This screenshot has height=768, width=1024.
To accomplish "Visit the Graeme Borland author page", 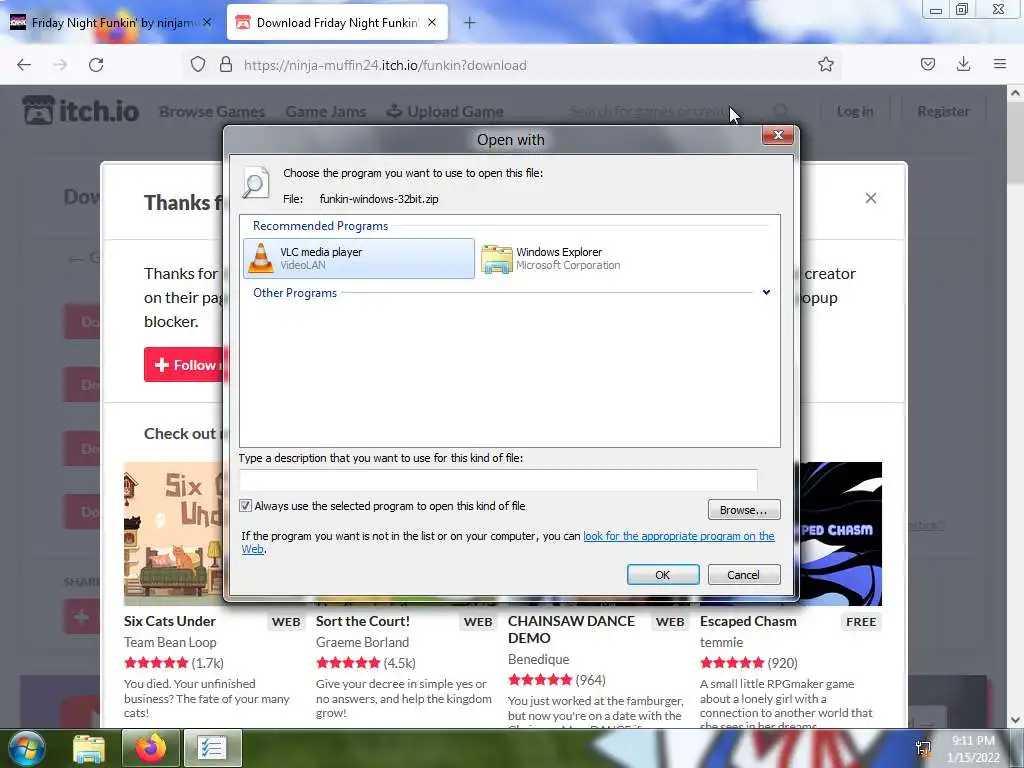I will pos(362,643).
